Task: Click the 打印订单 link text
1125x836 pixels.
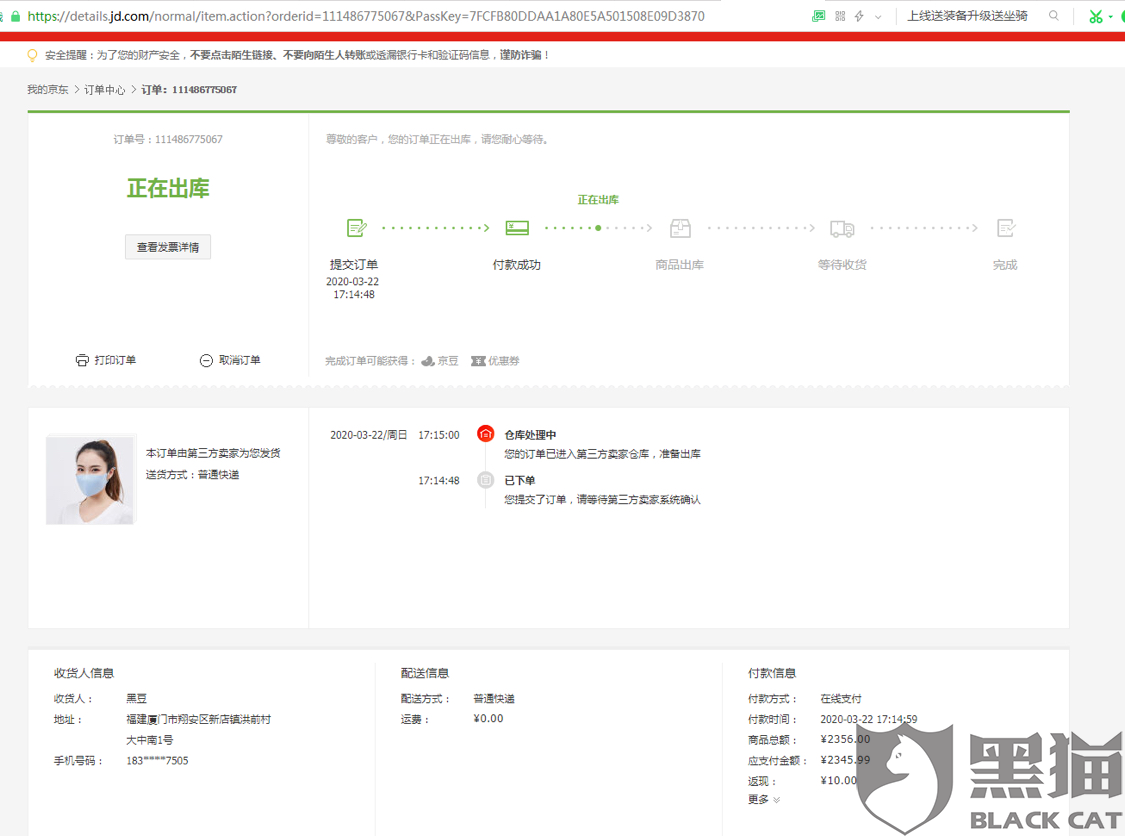Action: pyautogui.click(x=115, y=360)
